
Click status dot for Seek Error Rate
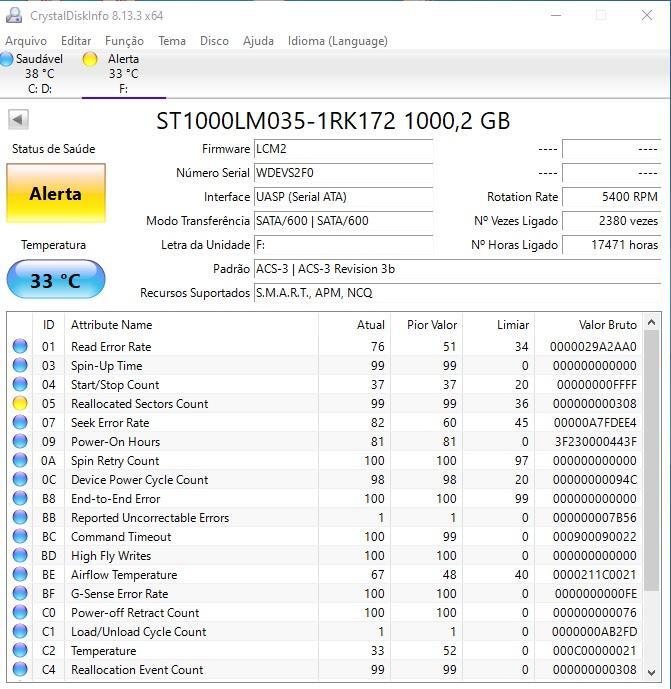coord(20,422)
